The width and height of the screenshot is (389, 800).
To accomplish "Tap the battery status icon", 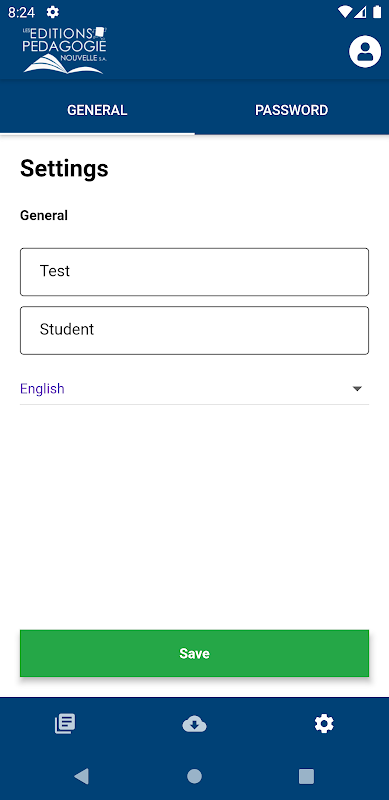I will [377, 12].
